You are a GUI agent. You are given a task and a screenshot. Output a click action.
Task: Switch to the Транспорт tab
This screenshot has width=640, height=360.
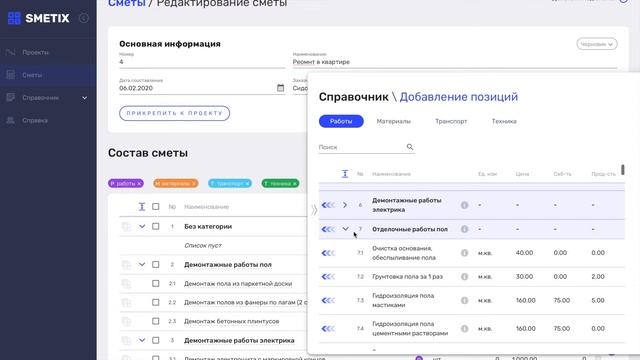tap(451, 121)
